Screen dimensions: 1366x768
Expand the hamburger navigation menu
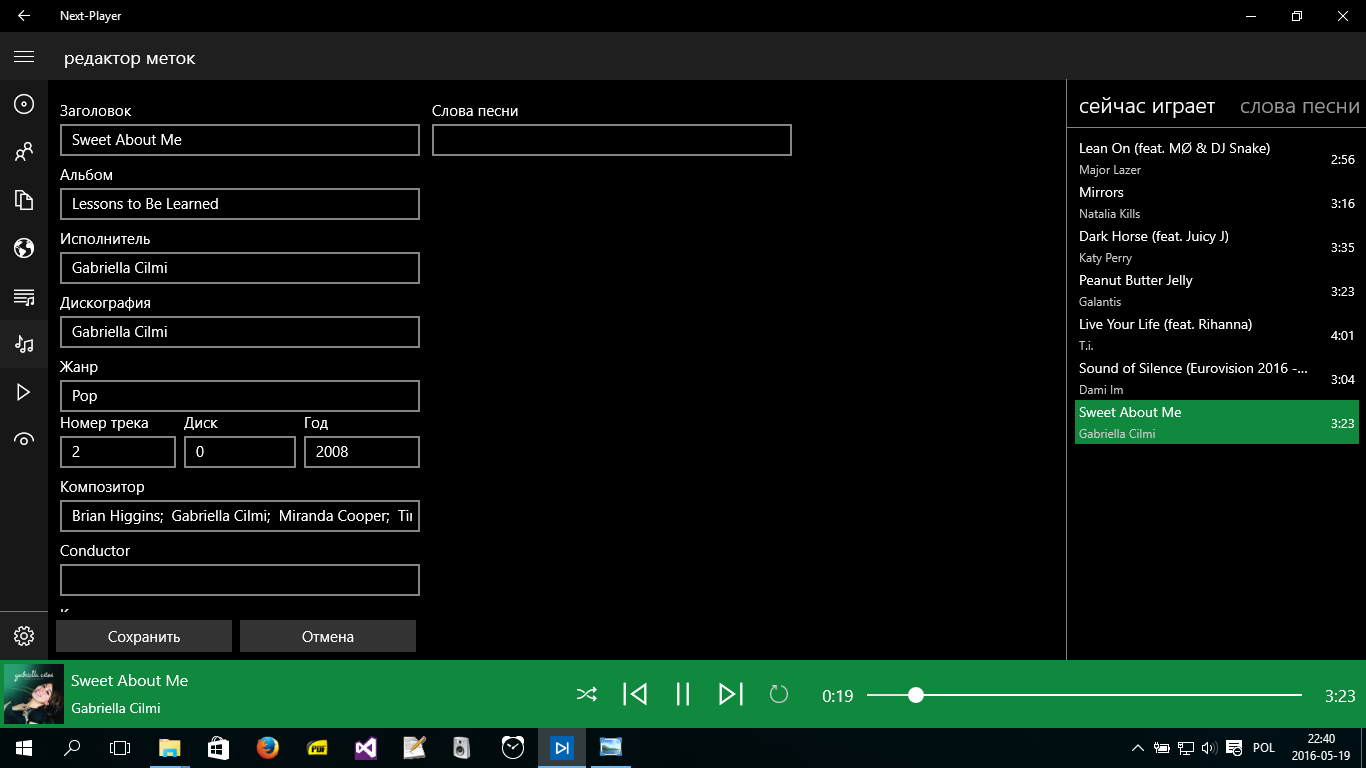point(24,57)
